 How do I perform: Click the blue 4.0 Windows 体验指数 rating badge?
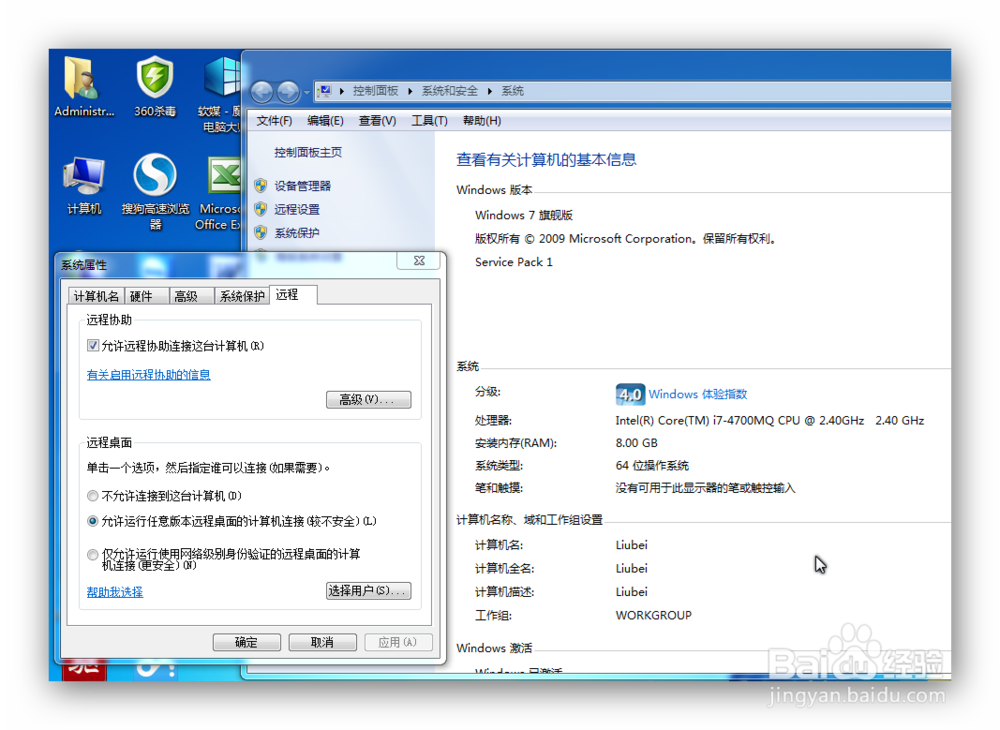[630, 394]
